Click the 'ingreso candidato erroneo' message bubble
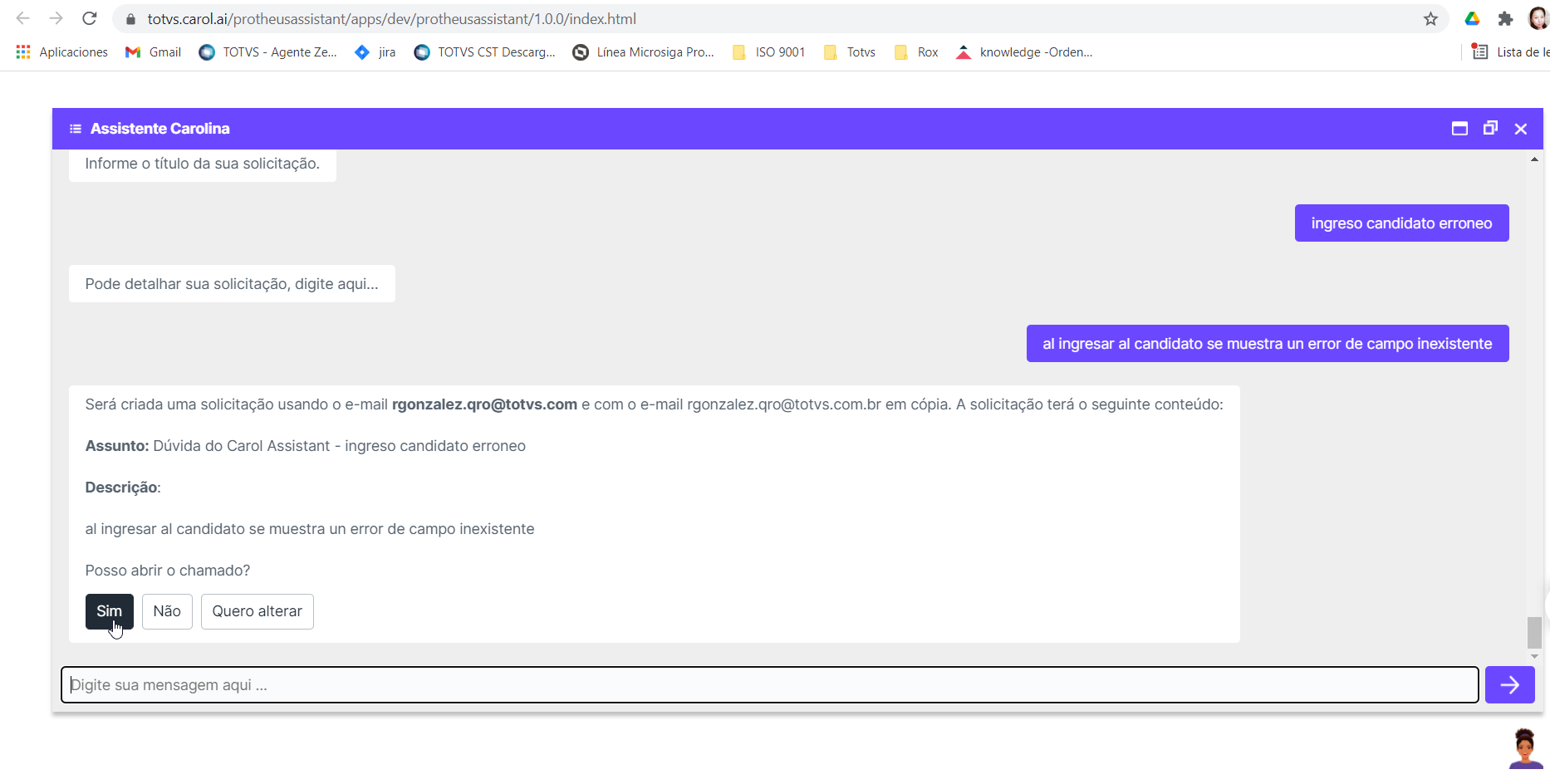Viewport: 1550px width, 784px height. coord(1402,223)
